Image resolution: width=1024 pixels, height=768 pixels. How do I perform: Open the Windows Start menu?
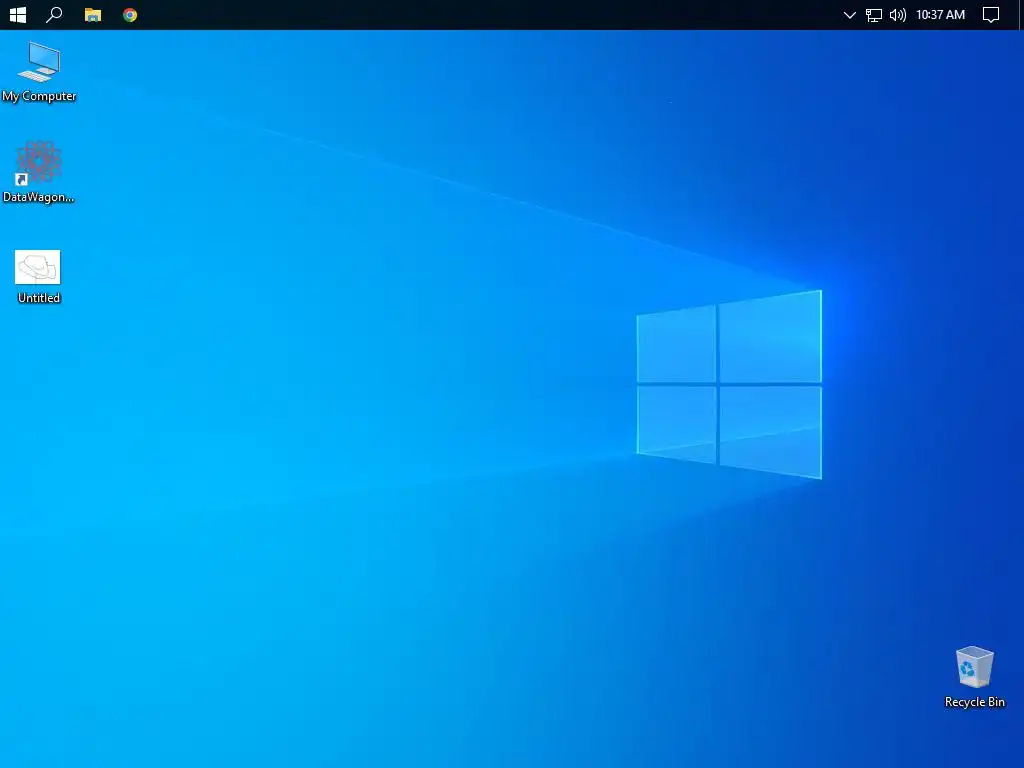point(18,14)
